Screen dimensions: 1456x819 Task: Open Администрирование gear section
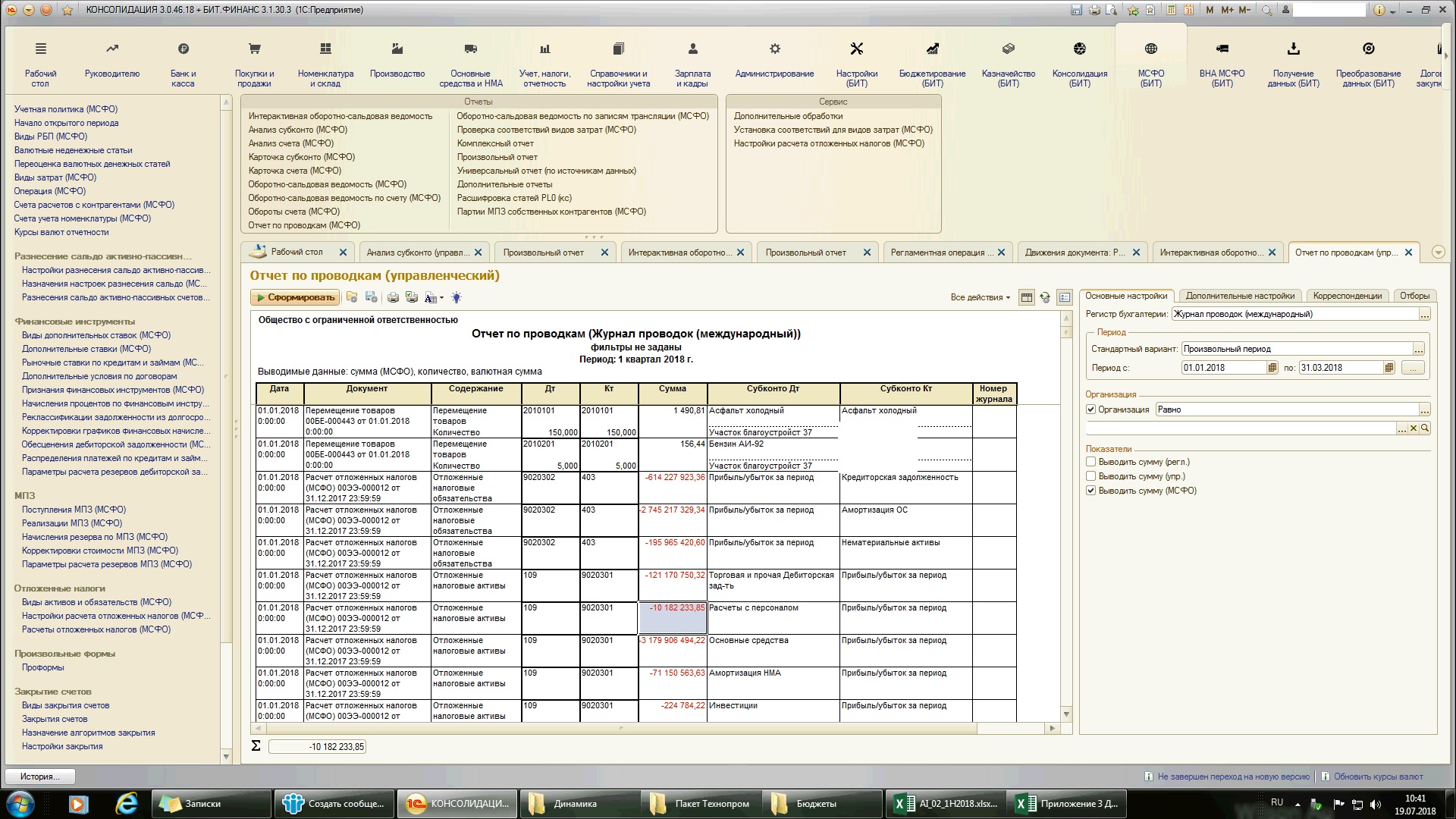pyautogui.click(x=774, y=49)
